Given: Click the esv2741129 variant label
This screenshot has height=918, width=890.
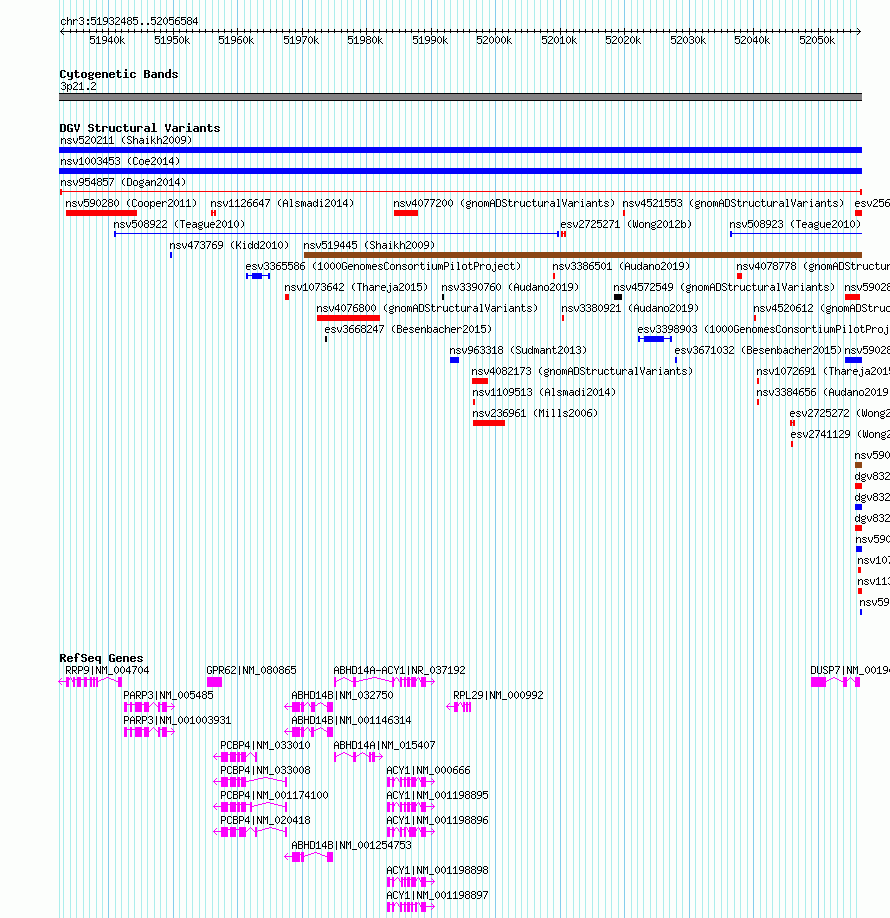Looking at the screenshot, I should (840, 436).
